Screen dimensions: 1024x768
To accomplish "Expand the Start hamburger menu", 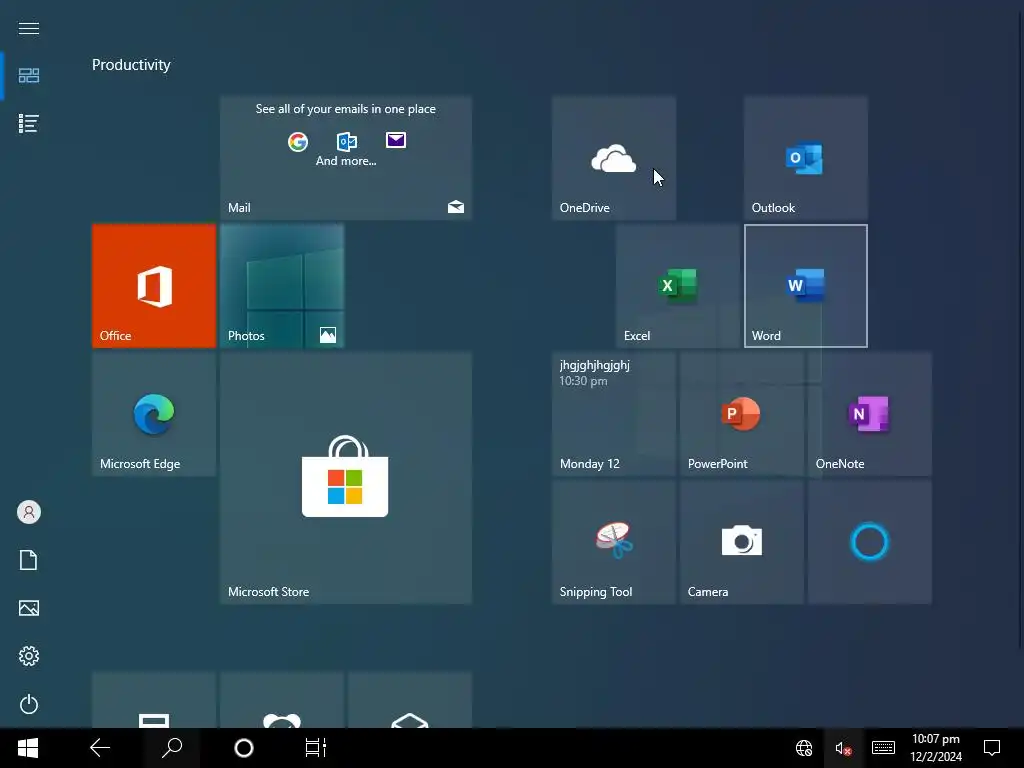I will [x=29, y=28].
